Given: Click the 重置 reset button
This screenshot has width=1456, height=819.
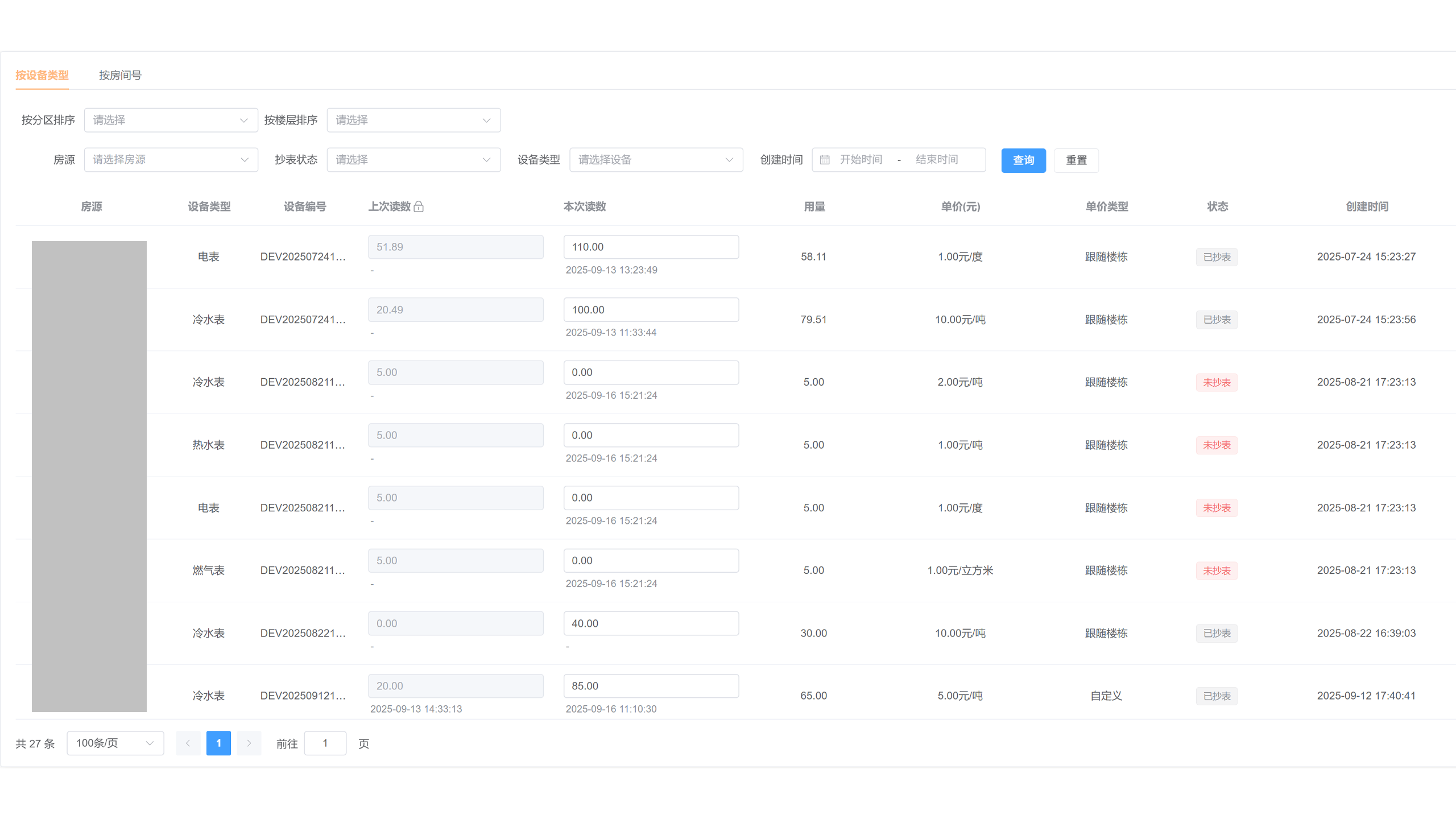Looking at the screenshot, I should point(1076,160).
